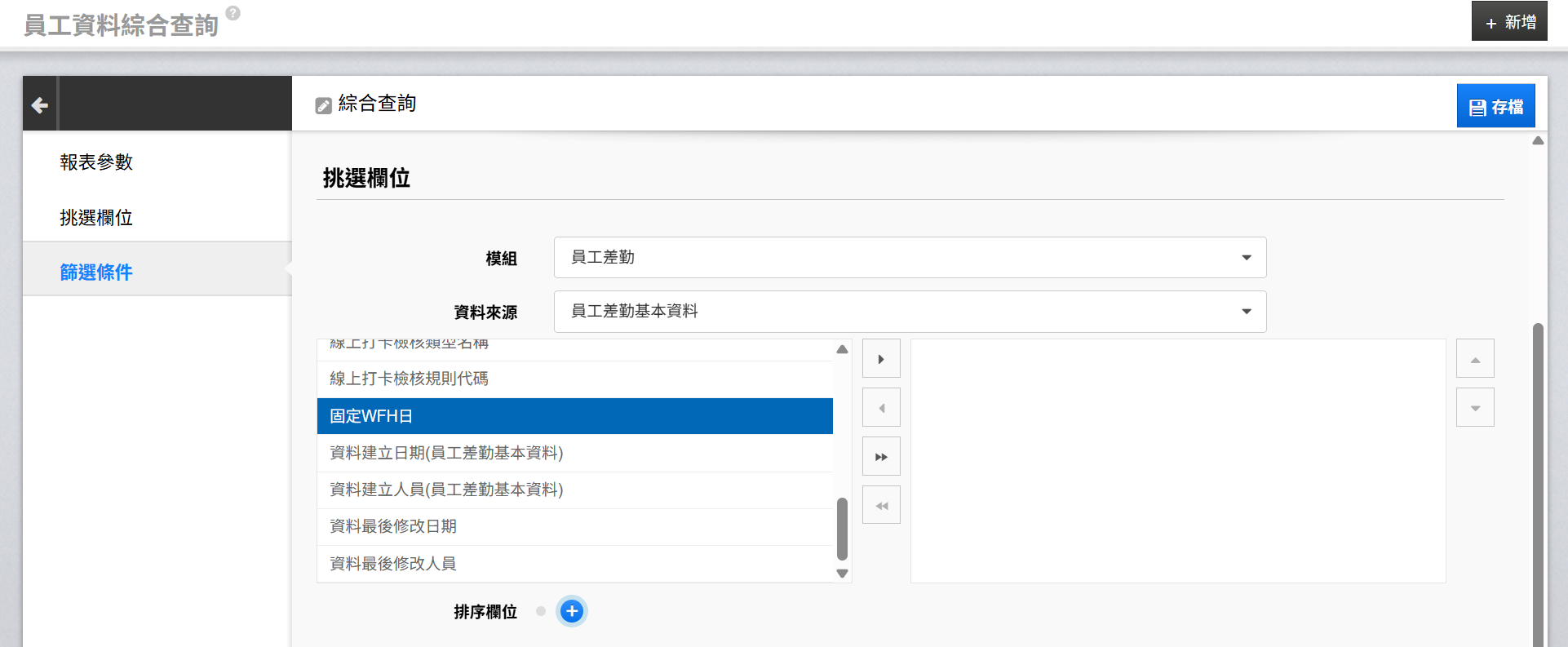
Task: Click the 存檔 save button
Action: click(1495, 107)
